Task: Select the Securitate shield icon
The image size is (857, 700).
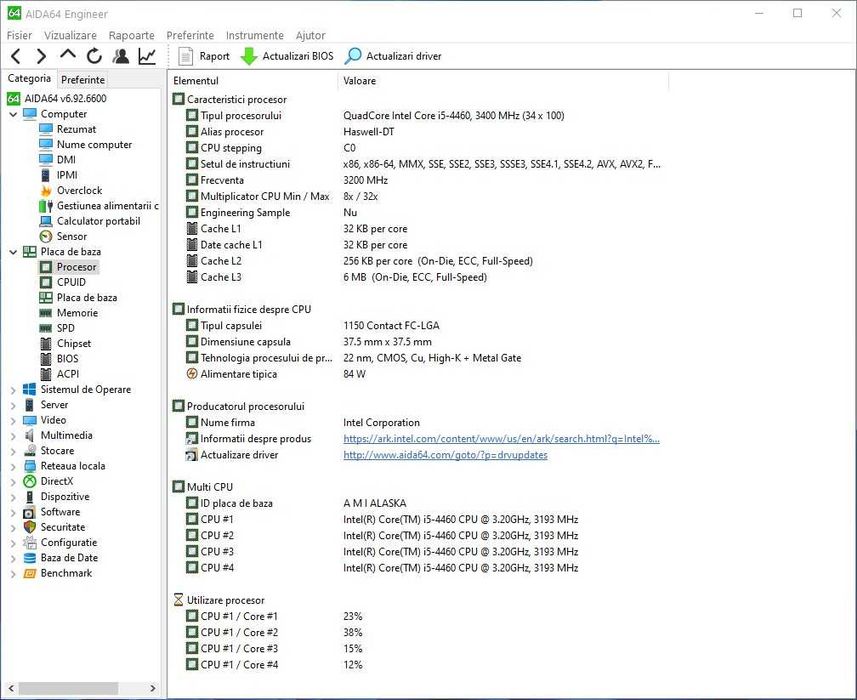Action: tap(30, 527)
